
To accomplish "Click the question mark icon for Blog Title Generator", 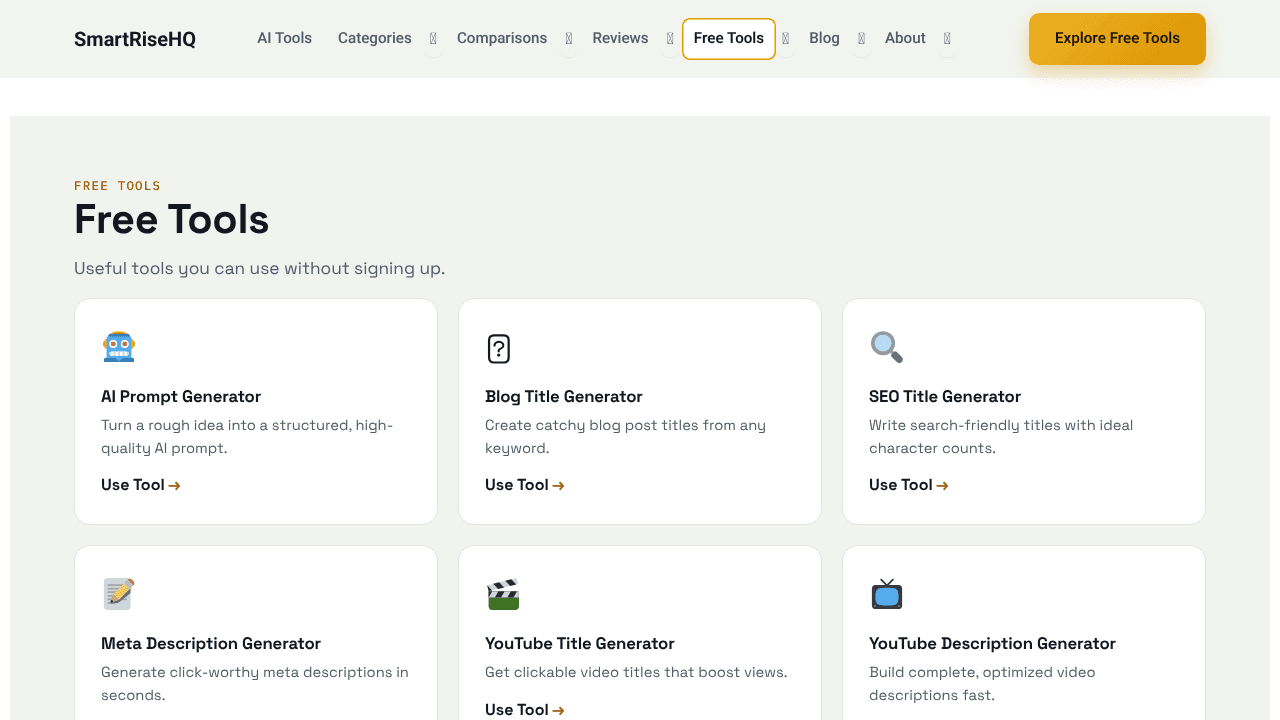I will point(499,348).
